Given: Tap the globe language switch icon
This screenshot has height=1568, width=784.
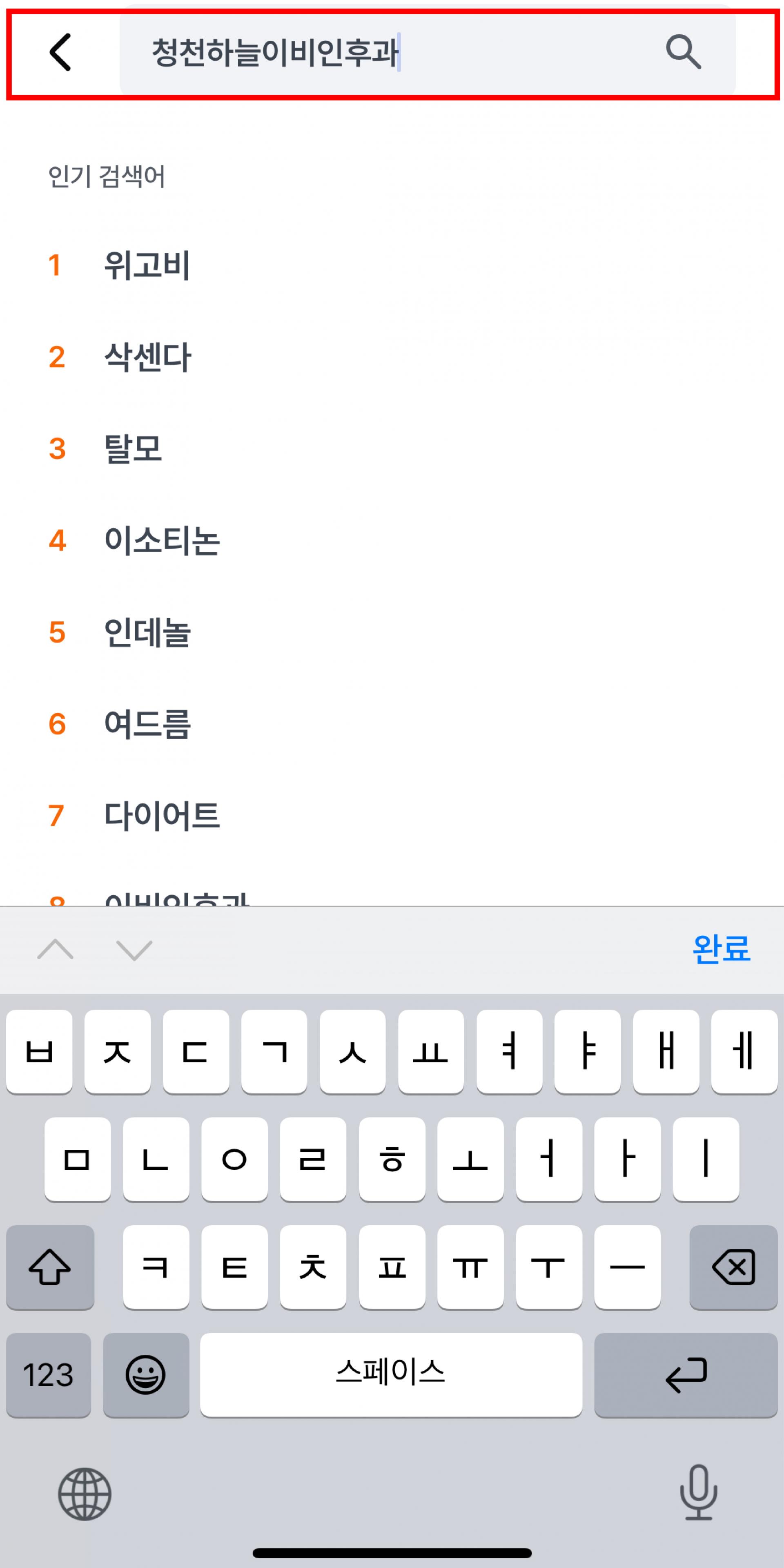Looking at the screenshot, I should (85, 1494).
